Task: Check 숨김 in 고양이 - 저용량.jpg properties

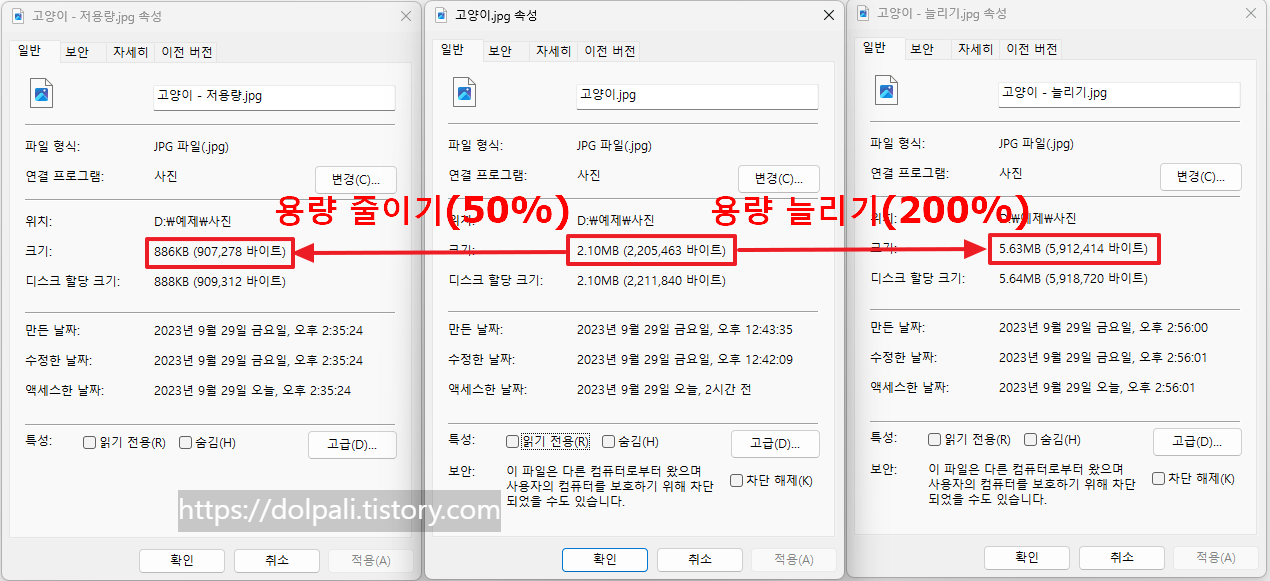Action: [x=184, y=441]
